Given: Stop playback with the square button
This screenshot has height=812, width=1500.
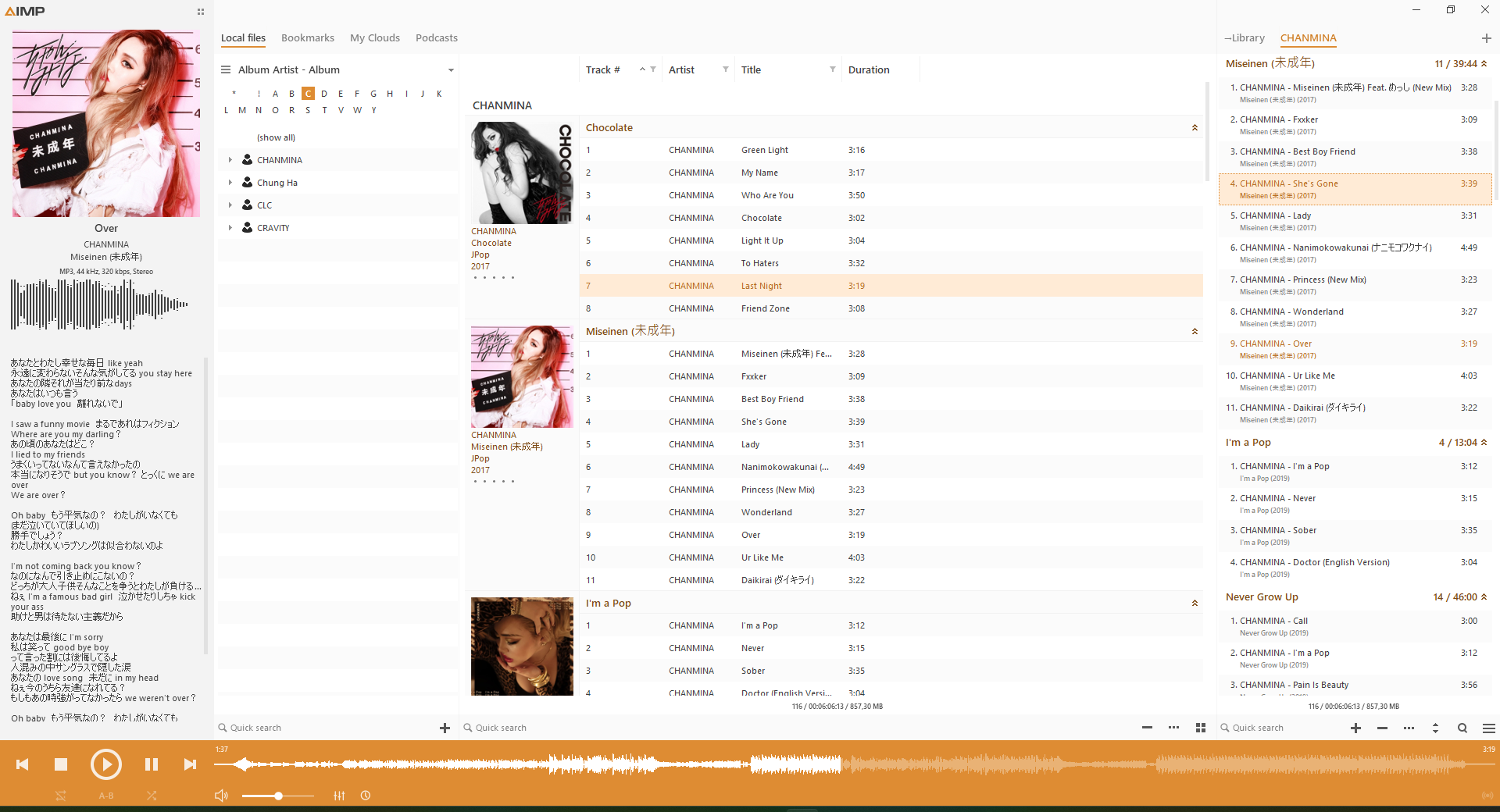Looking at the screenshot, I should pyautogui.click(x=61, y=764).
